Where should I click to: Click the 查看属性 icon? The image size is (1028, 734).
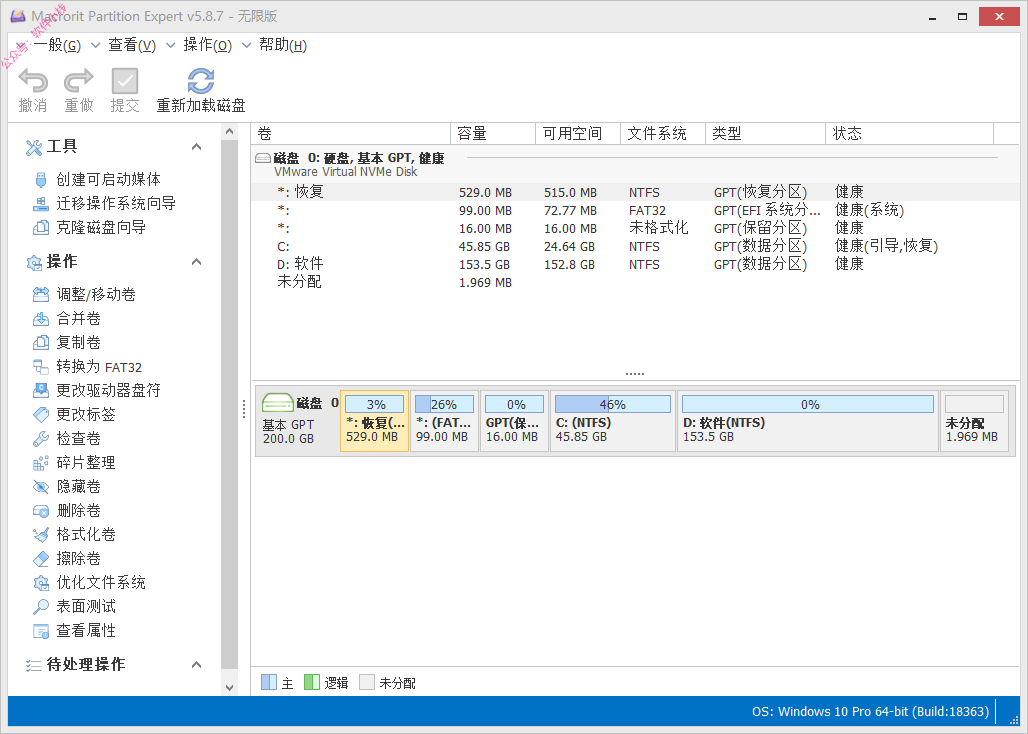pyautogui.click(x=41, y=631)
